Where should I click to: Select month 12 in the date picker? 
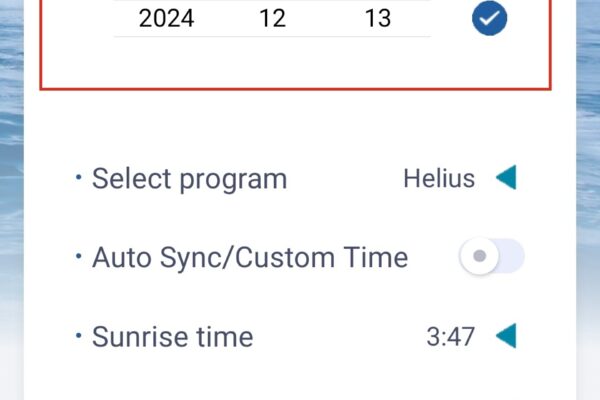(x=272, y=18)
